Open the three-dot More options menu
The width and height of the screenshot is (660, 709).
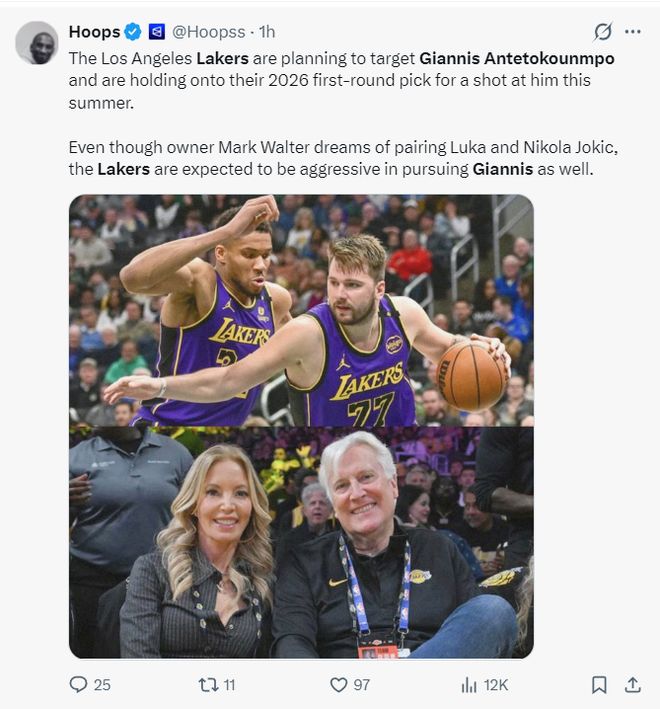coord(632,32)
